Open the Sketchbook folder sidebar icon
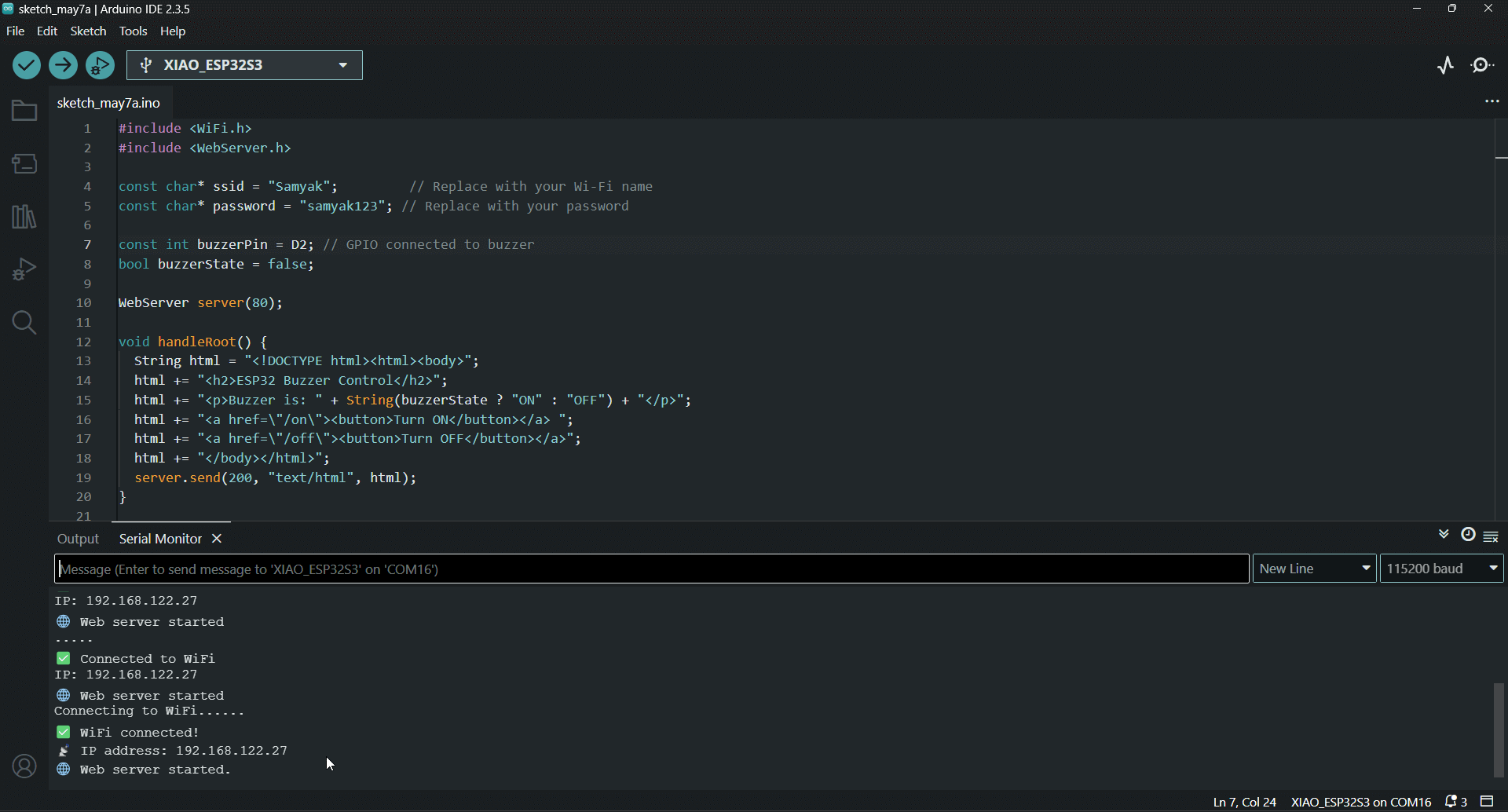 (x=24, y=111)
